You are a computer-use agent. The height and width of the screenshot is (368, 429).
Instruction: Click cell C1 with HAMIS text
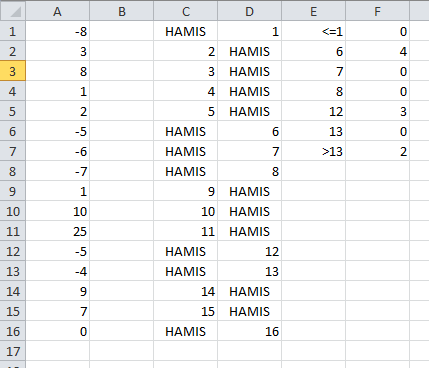click(x=186, y=31)
